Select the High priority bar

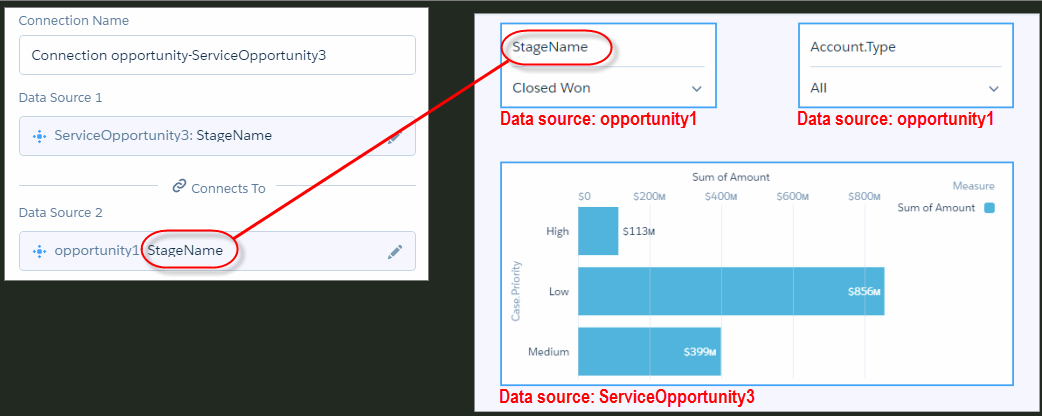[598, 231]
